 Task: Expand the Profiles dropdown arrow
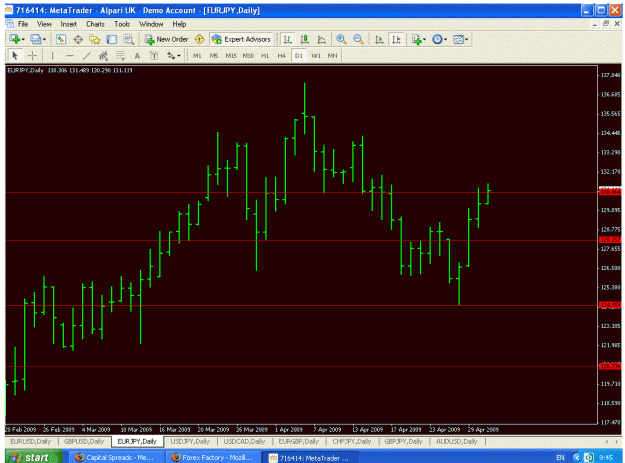[x=44, y=39]
